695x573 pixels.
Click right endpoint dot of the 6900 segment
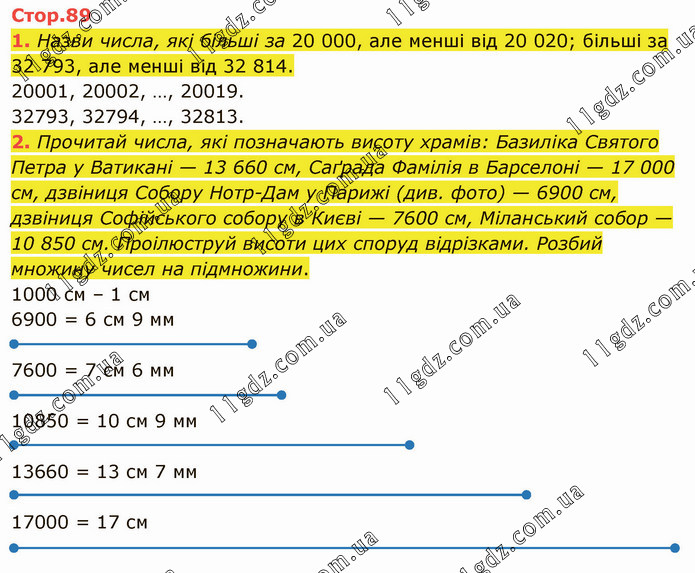251,344
